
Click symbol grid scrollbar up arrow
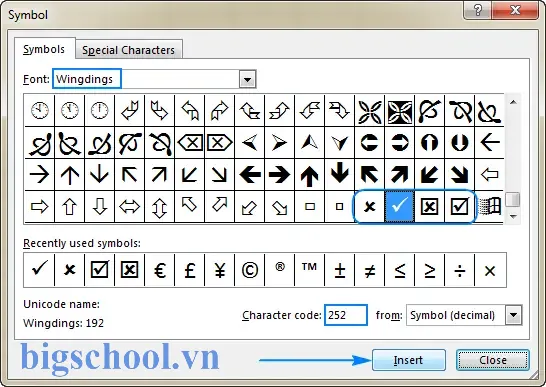(x=513, y=102)
